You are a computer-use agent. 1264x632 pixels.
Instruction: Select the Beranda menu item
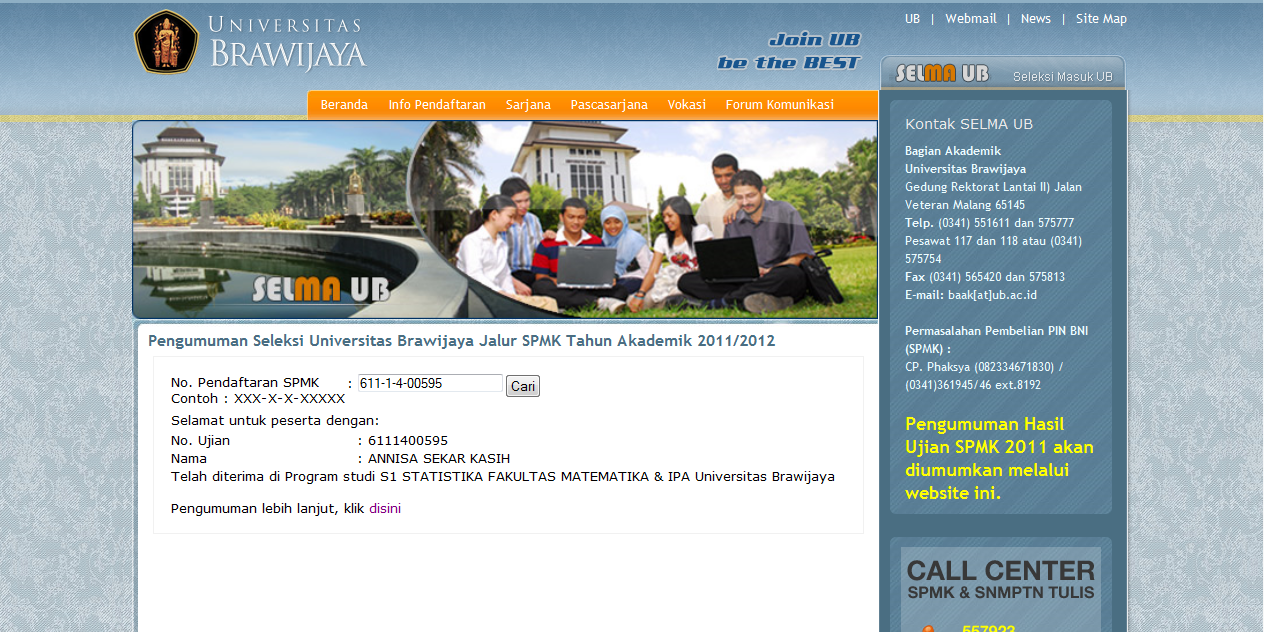coord(344,104)
